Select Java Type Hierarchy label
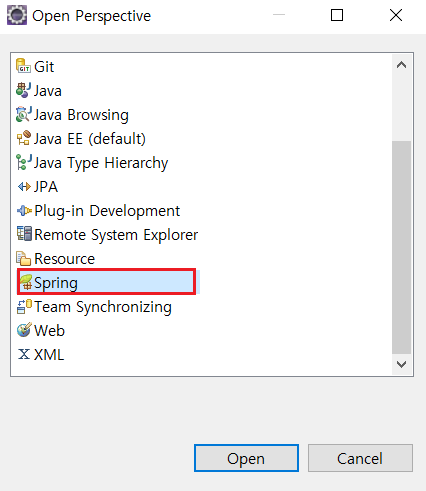Viewport: 426px width, 491px height. (101, 163)
